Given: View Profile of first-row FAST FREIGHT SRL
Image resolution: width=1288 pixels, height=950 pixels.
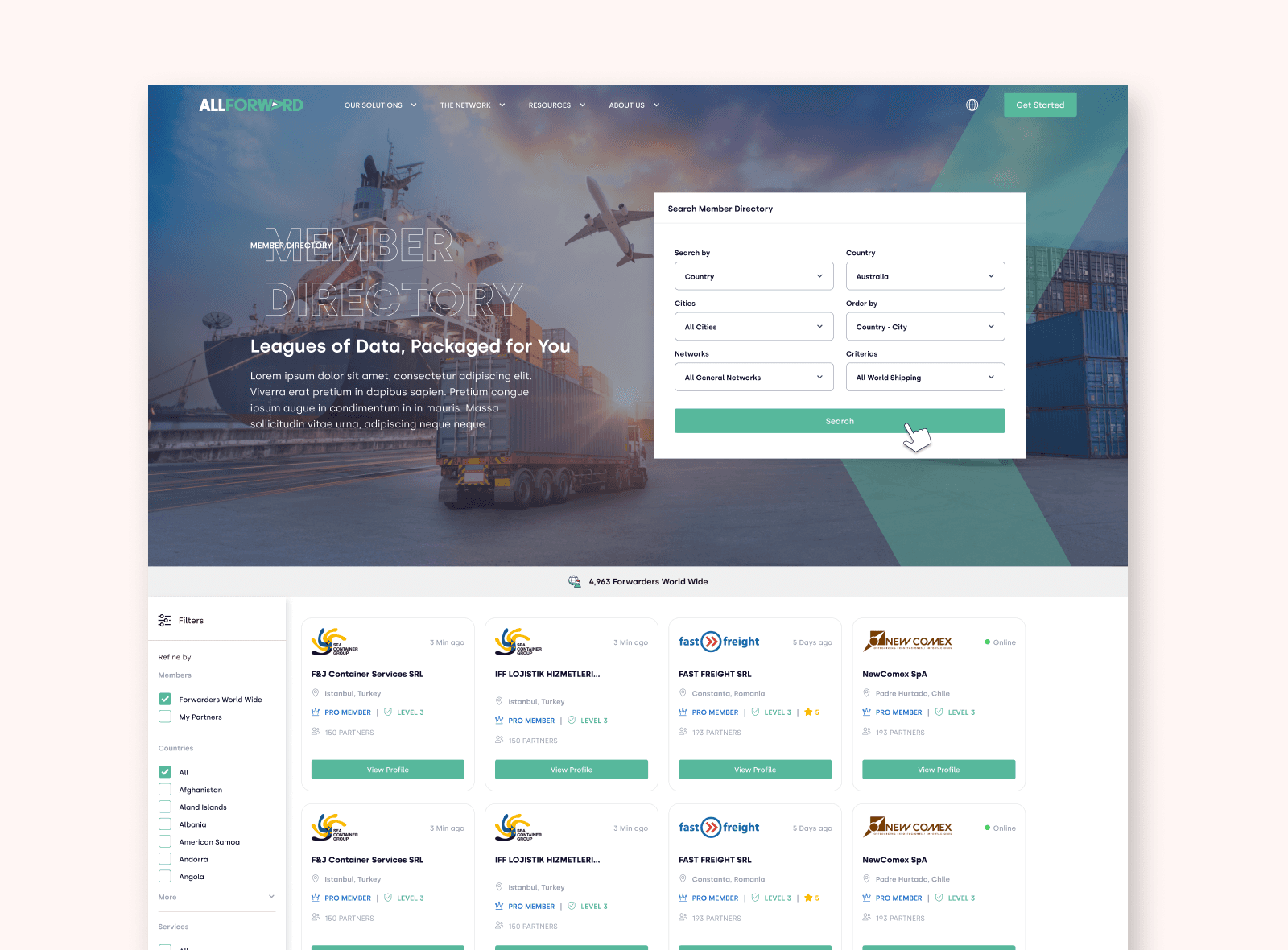Looking at the screenshot, I should pyautogui.click(x=755, y=770).
